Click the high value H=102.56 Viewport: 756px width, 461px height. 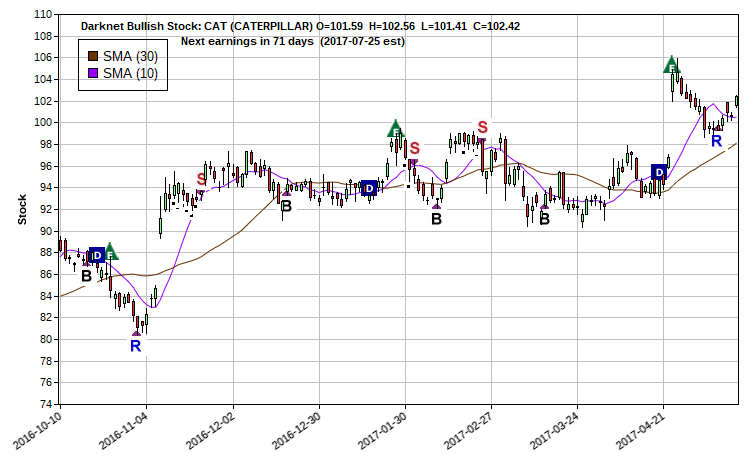[x=392, y=26]
